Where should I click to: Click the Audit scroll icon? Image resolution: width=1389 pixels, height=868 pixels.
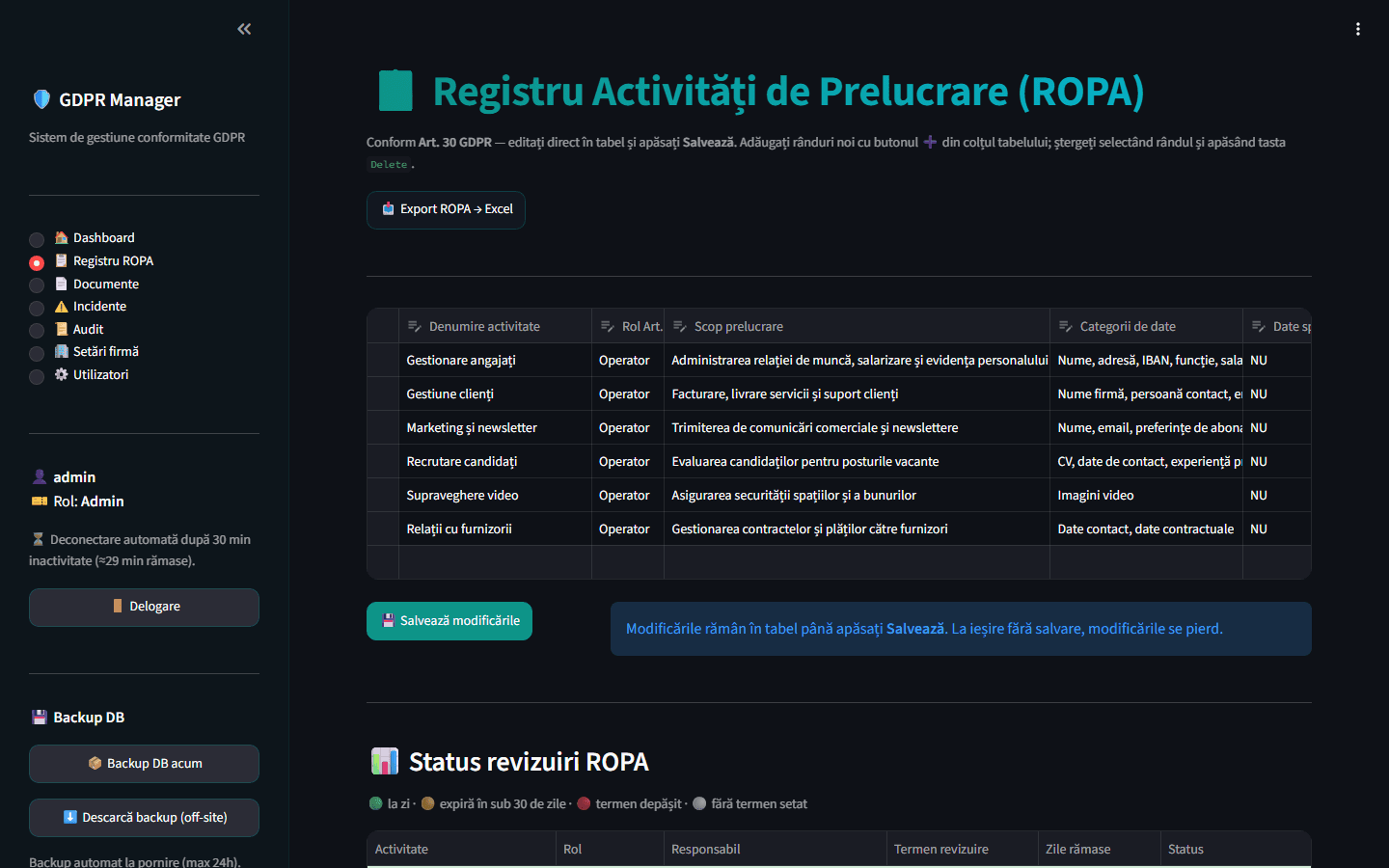[x=62, y=329]
